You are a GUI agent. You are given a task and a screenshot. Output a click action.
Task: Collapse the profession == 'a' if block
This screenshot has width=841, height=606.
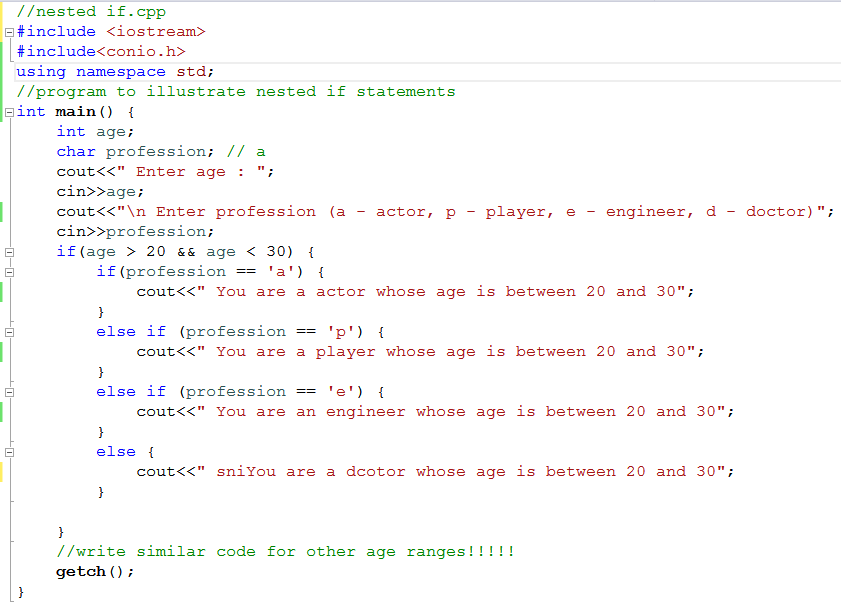pyautogui.click(x=8, y=271)
